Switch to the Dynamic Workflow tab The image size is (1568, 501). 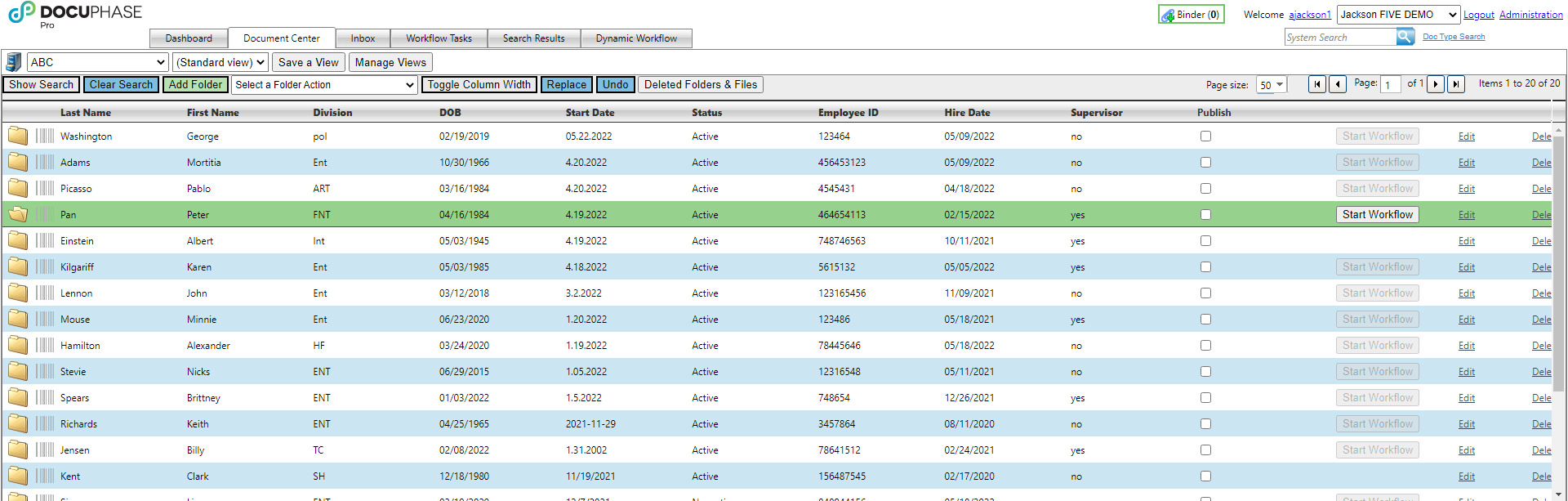(x=636, y=38)
